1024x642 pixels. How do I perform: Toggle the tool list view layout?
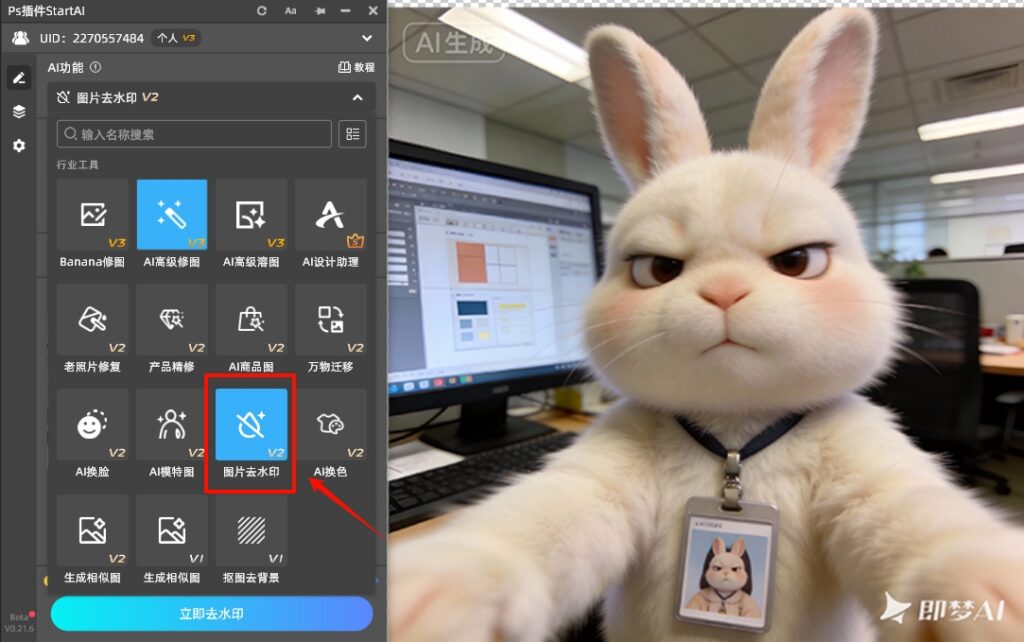click(x=352, y=134)
